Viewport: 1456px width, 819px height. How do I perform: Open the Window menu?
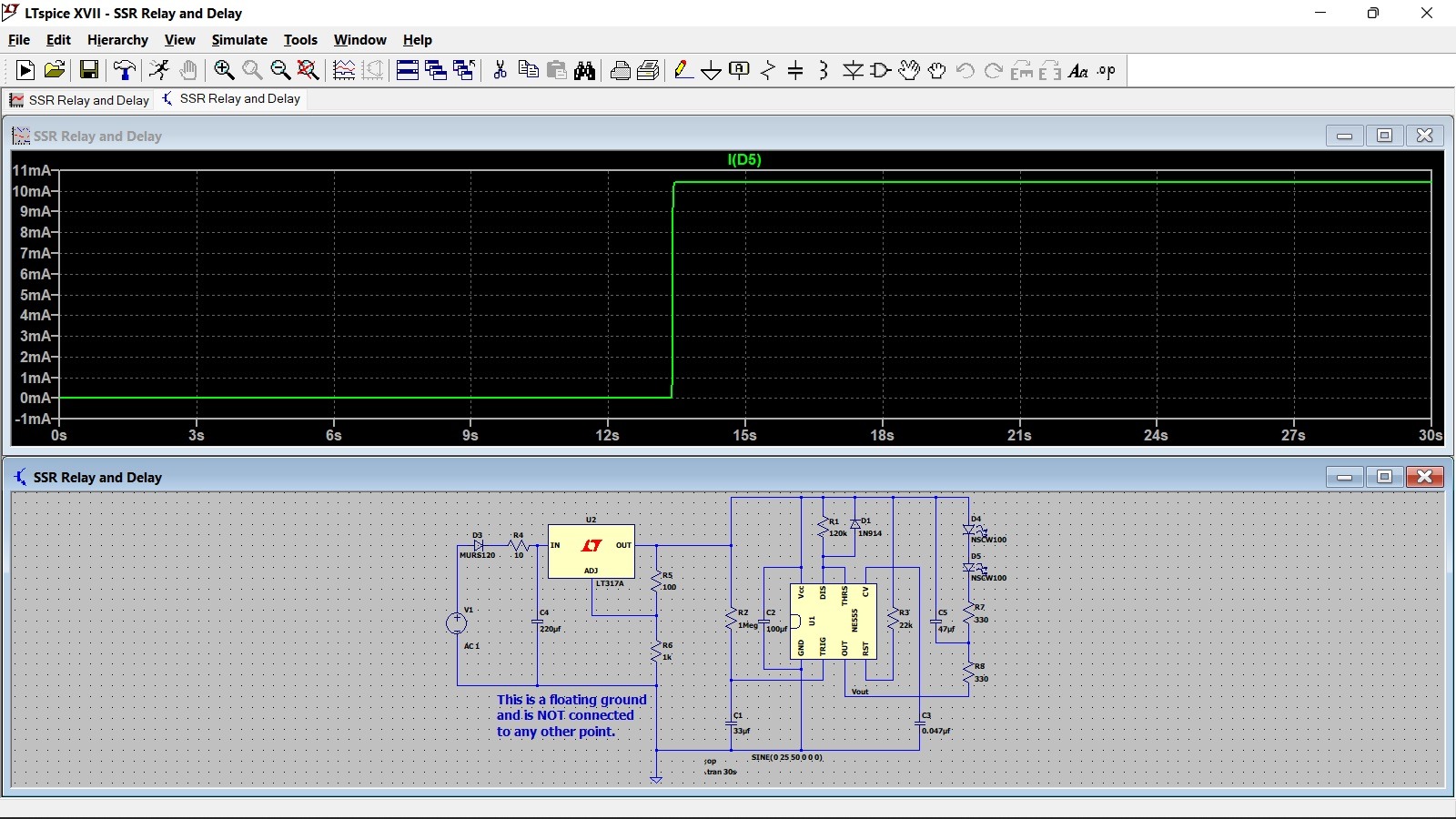click(x=359, y=40)
